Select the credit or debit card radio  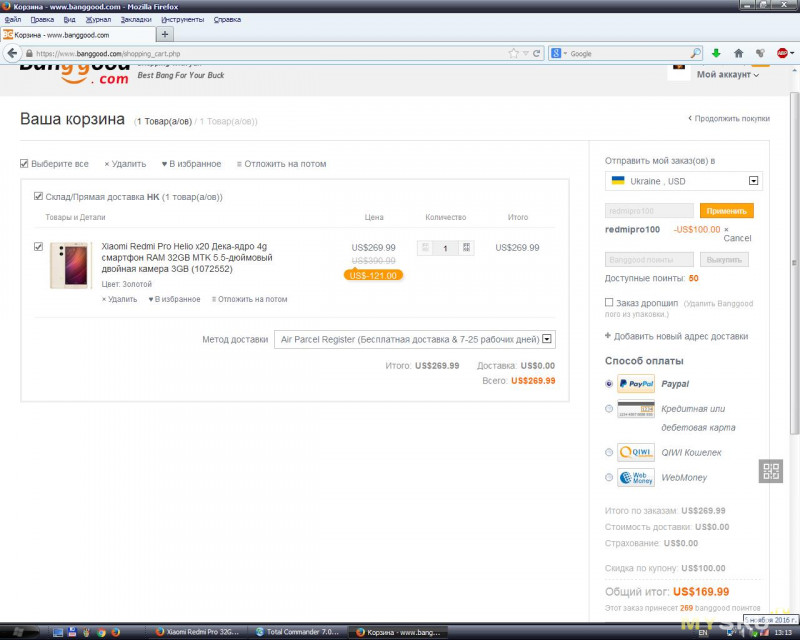pyautogui.click(x=609, y=408)
